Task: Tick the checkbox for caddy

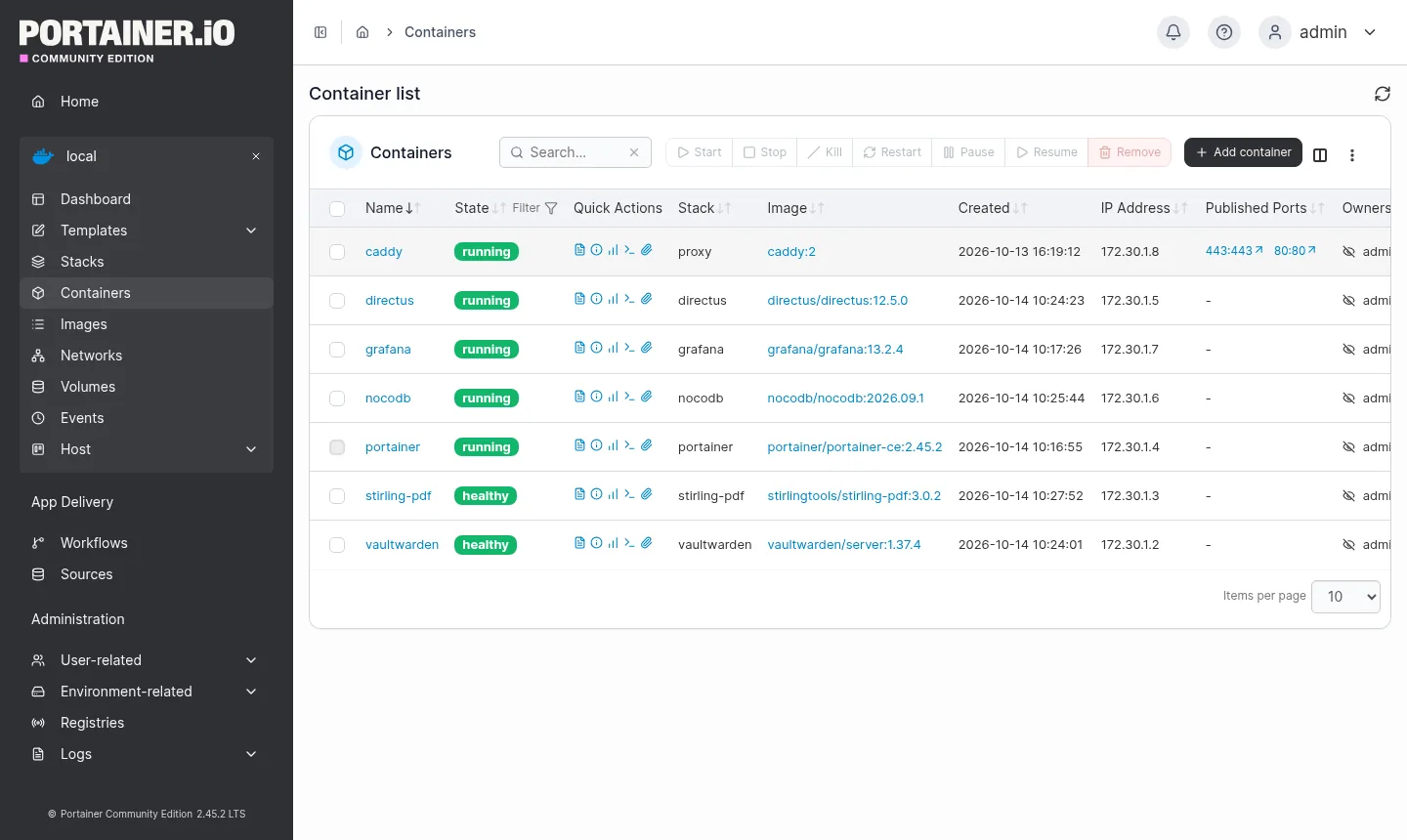Action: pos(337,252)
